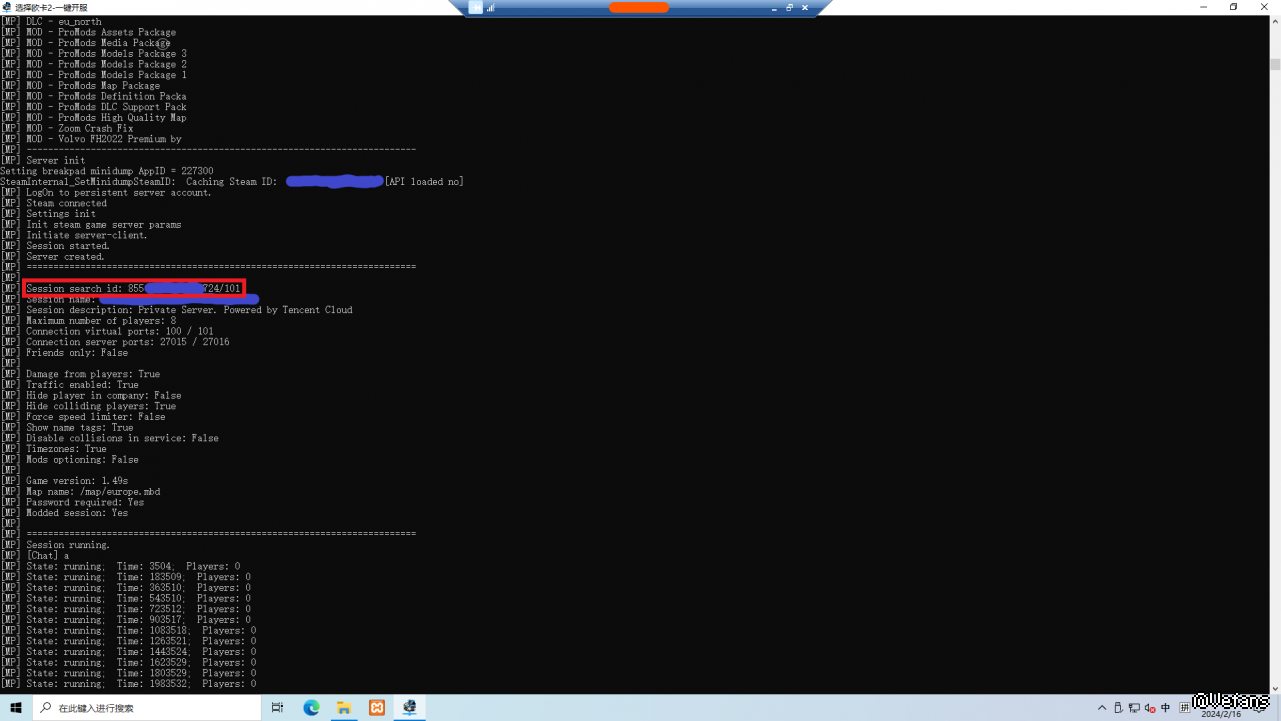
Task: Restore down the remote desktop session window
Action: [789, 7]
